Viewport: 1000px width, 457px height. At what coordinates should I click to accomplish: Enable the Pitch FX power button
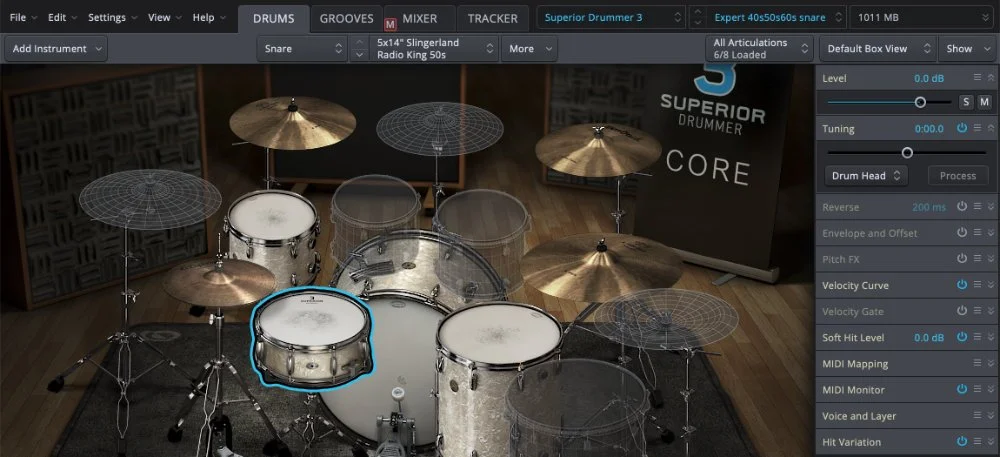tap(962, 259)
